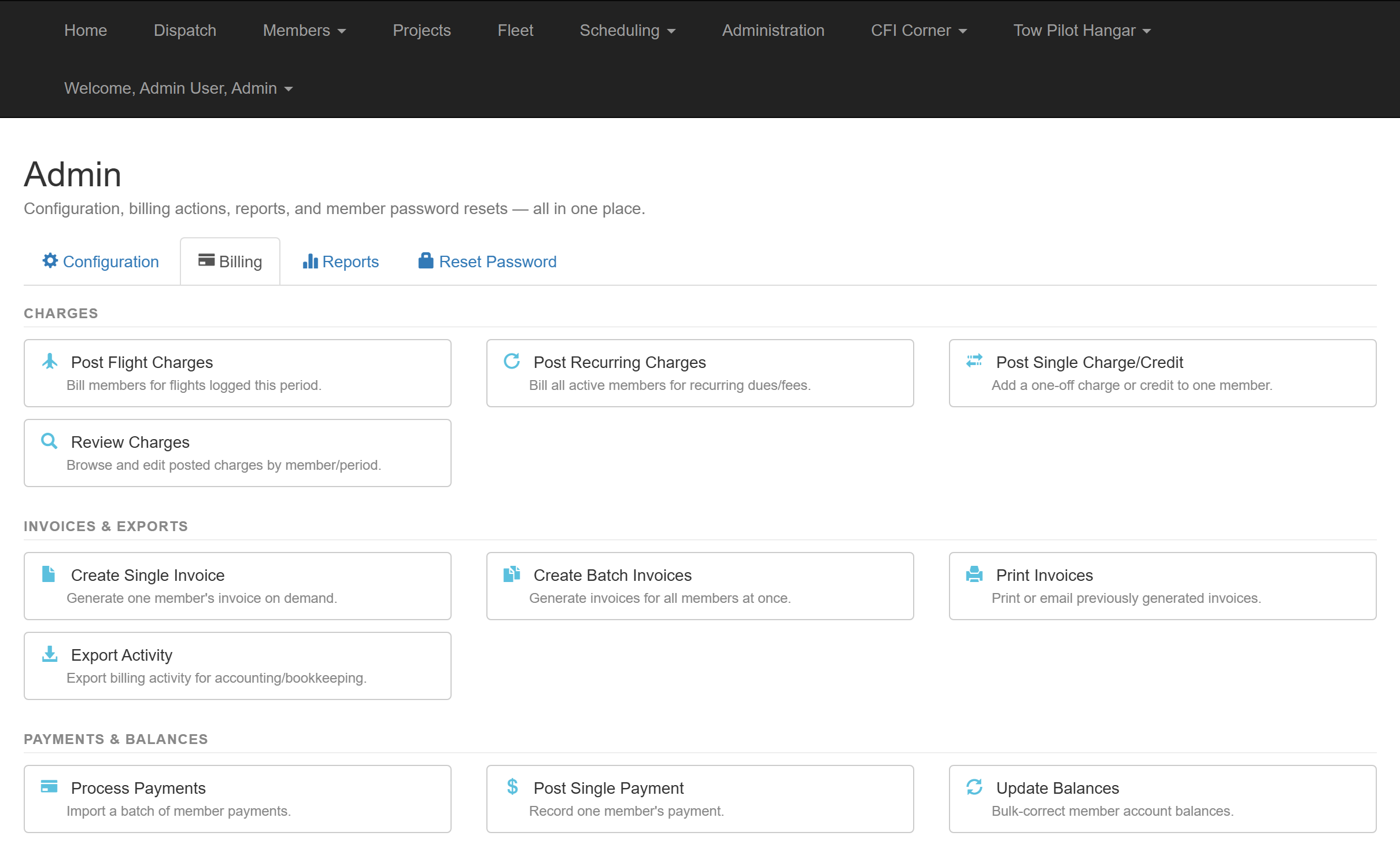Open Administration in the navbar
The image size is (1400, 847).
[x=773, y=30]
